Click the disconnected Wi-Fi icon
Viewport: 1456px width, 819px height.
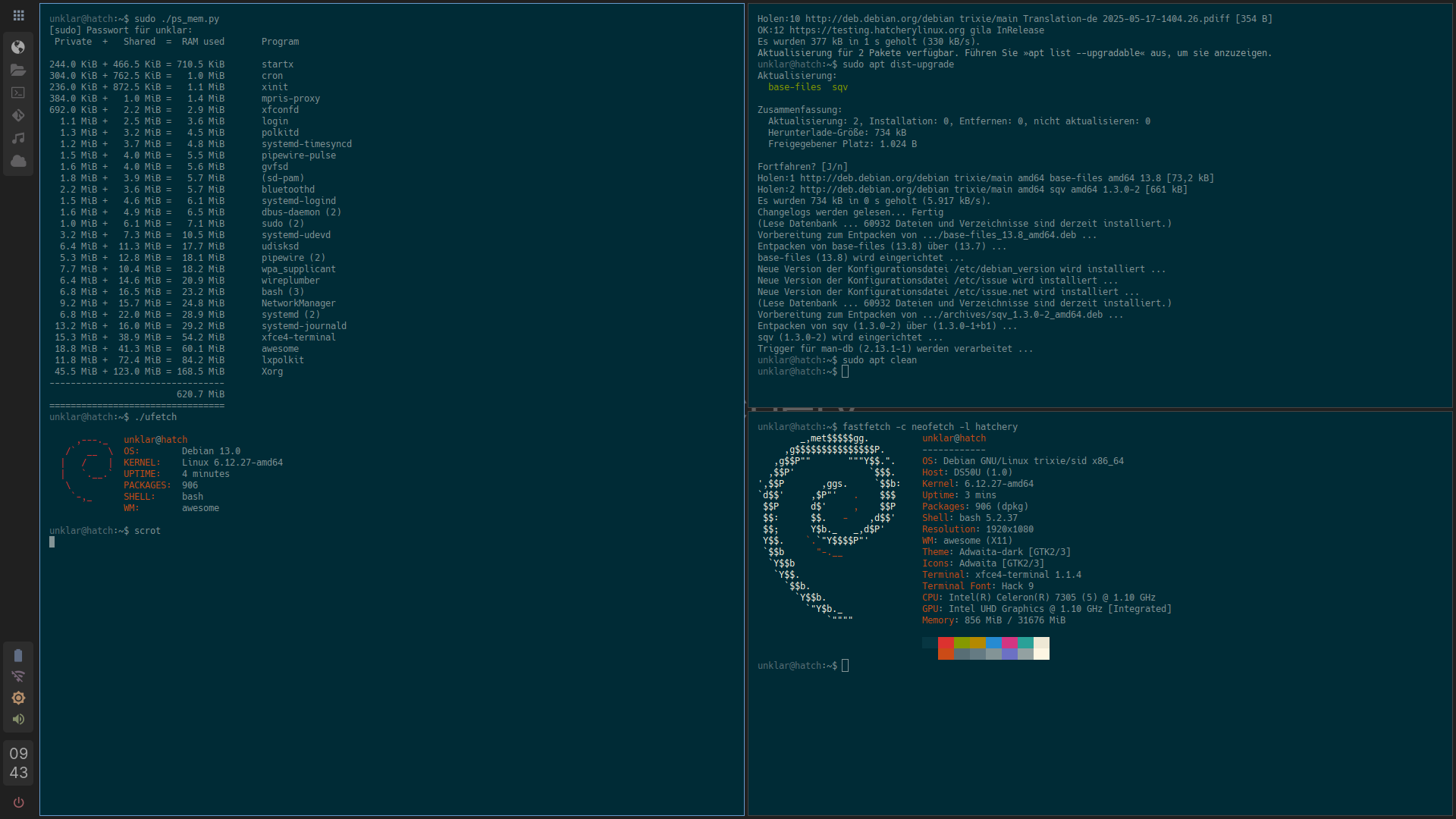[18, 676]
